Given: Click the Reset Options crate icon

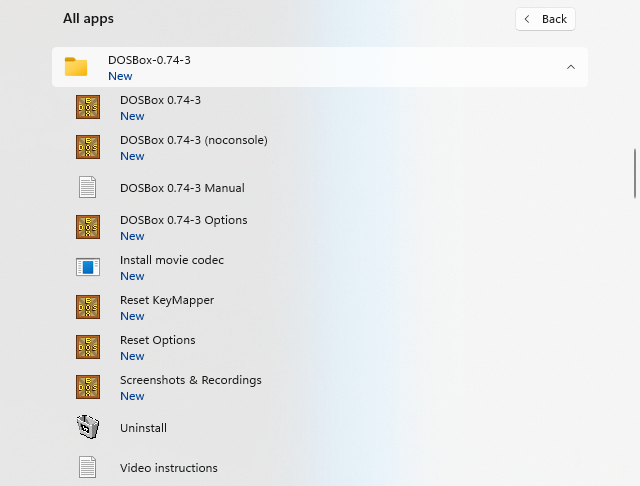Looking at the screenshot, I should (x=88, y=347).
